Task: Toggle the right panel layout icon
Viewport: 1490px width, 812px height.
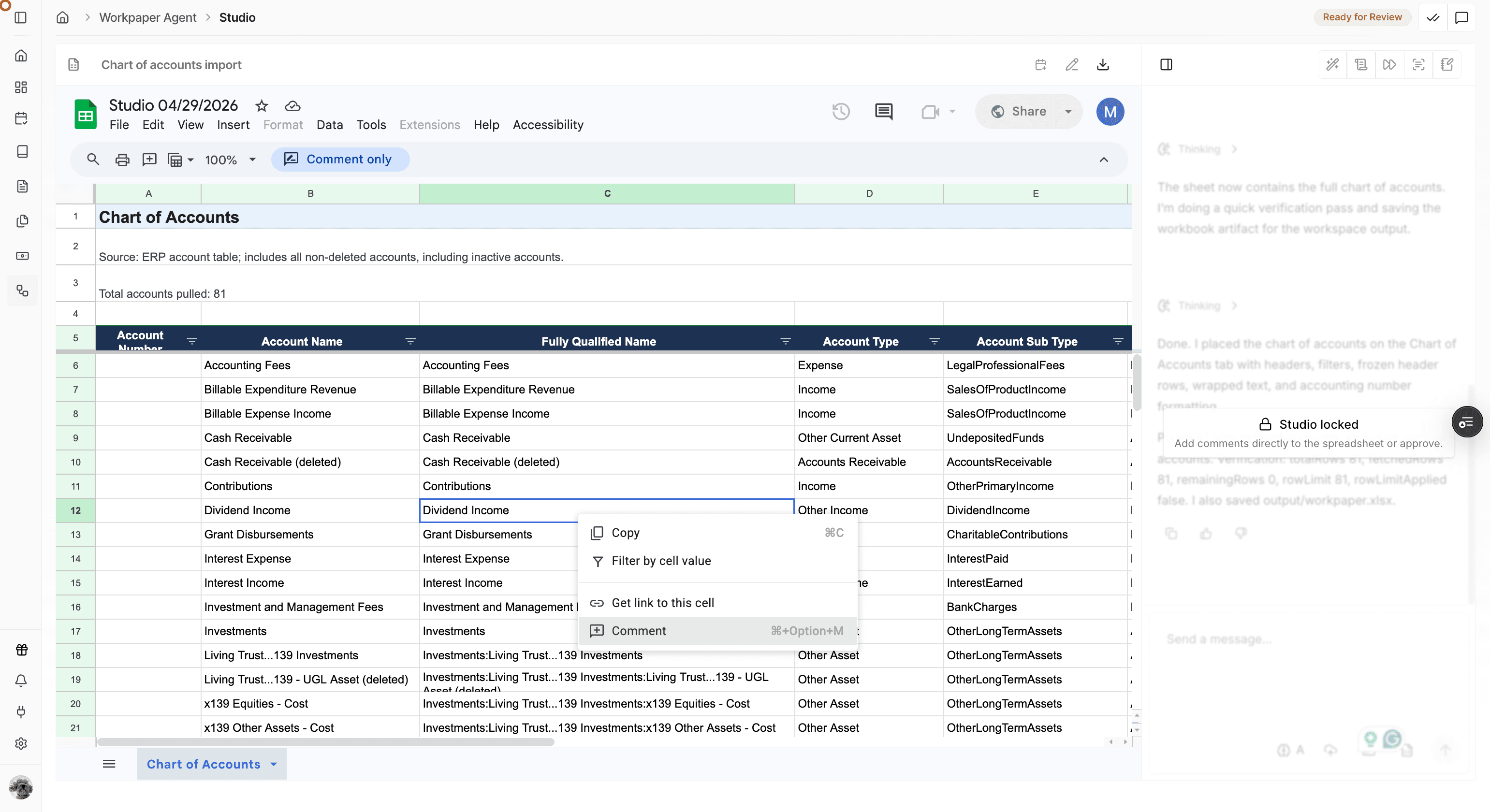Action: click(1167, 64)
